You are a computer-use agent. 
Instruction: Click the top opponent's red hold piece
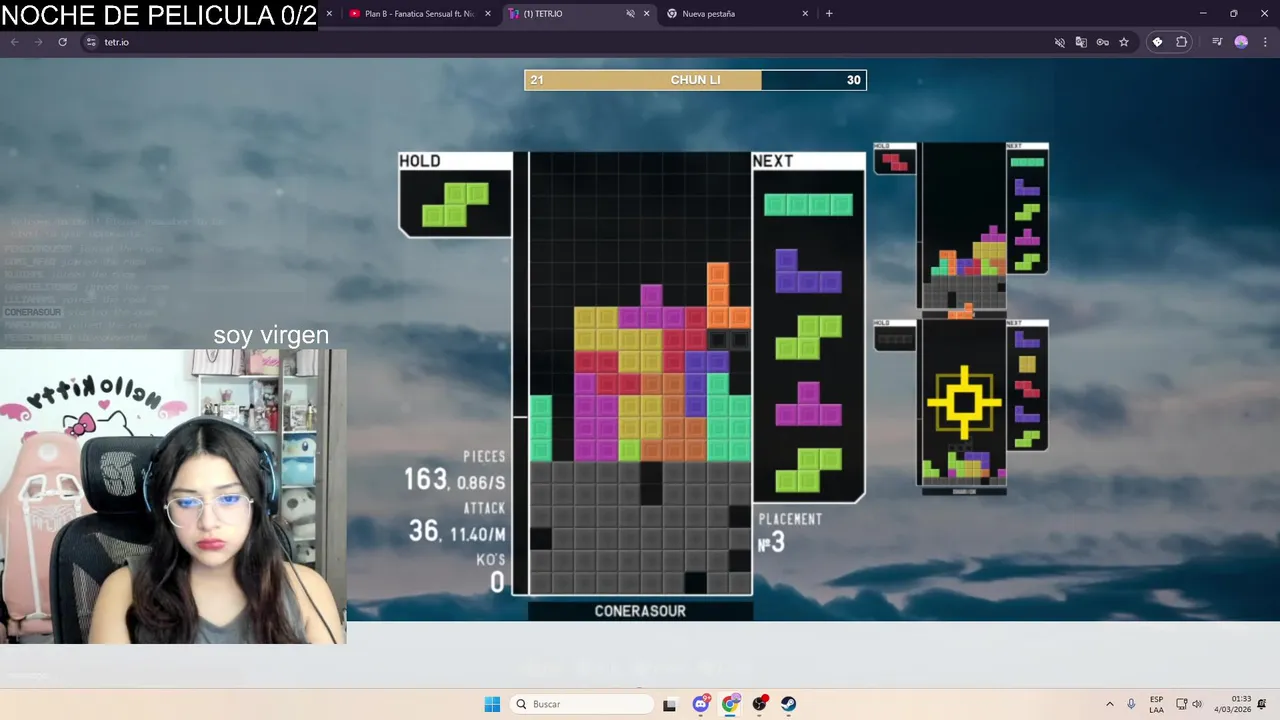pos(894,160)
